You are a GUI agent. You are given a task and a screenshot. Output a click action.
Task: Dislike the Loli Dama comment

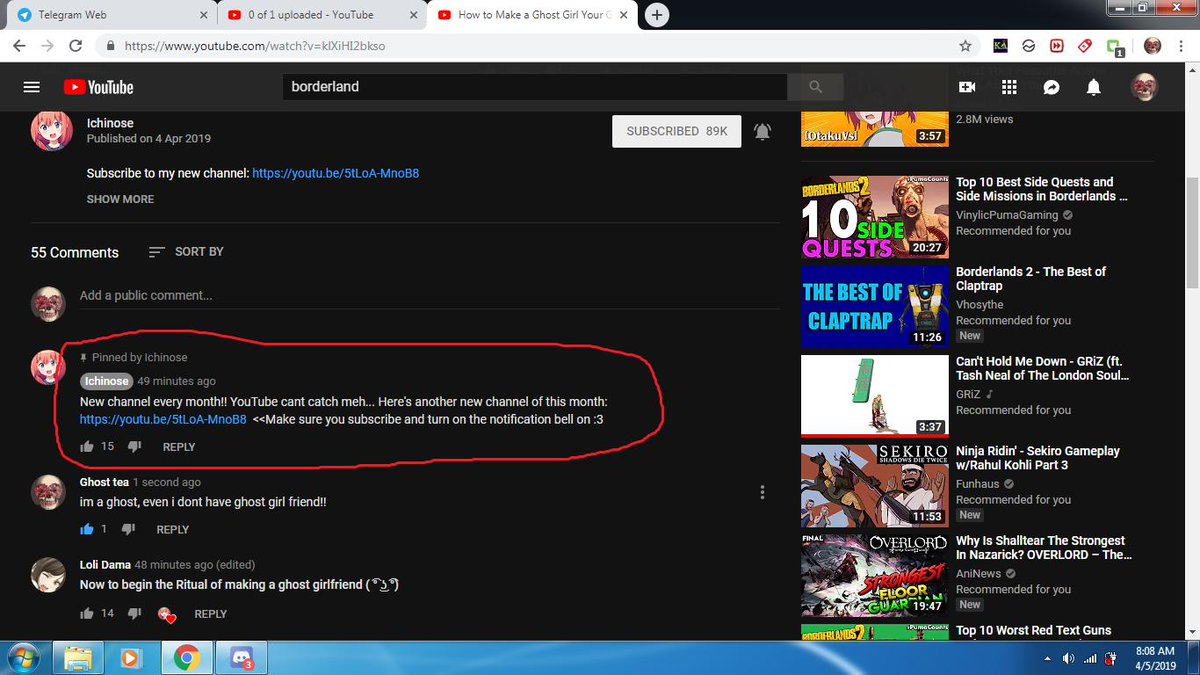click(136, 613)
